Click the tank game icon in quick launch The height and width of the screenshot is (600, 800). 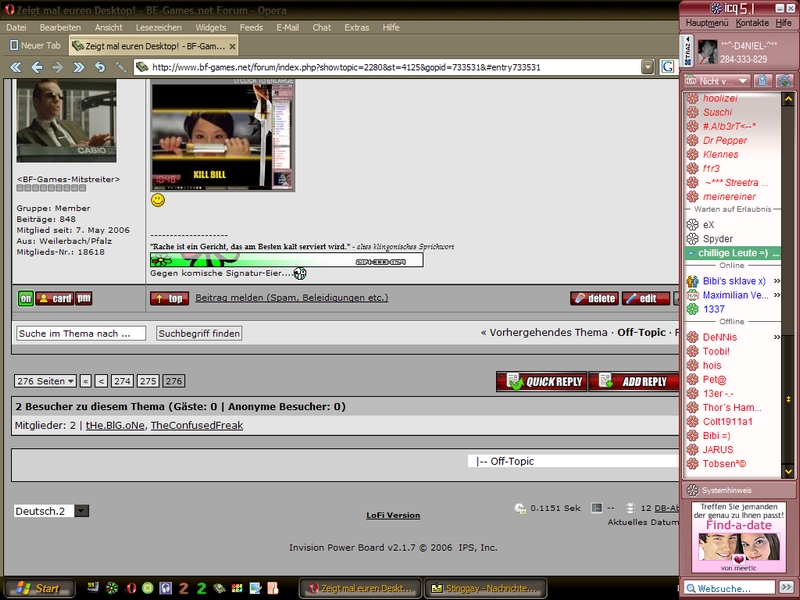point(219,588)
